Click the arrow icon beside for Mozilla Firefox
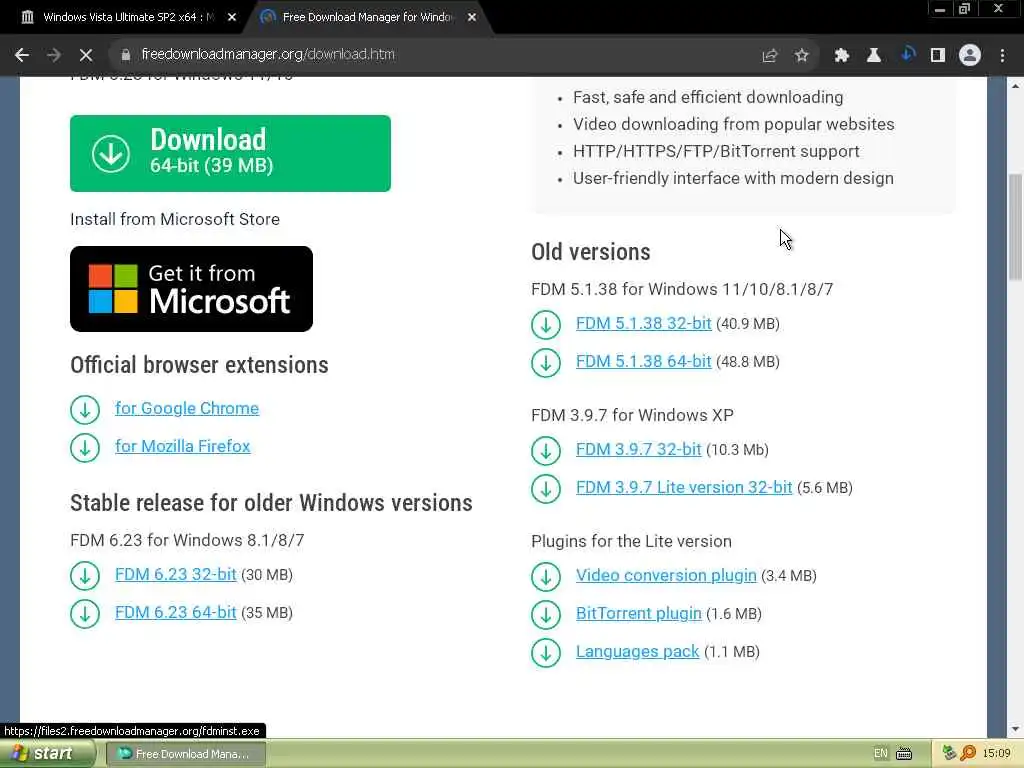This screenshot has width=1024, height=768. (85, 448)
